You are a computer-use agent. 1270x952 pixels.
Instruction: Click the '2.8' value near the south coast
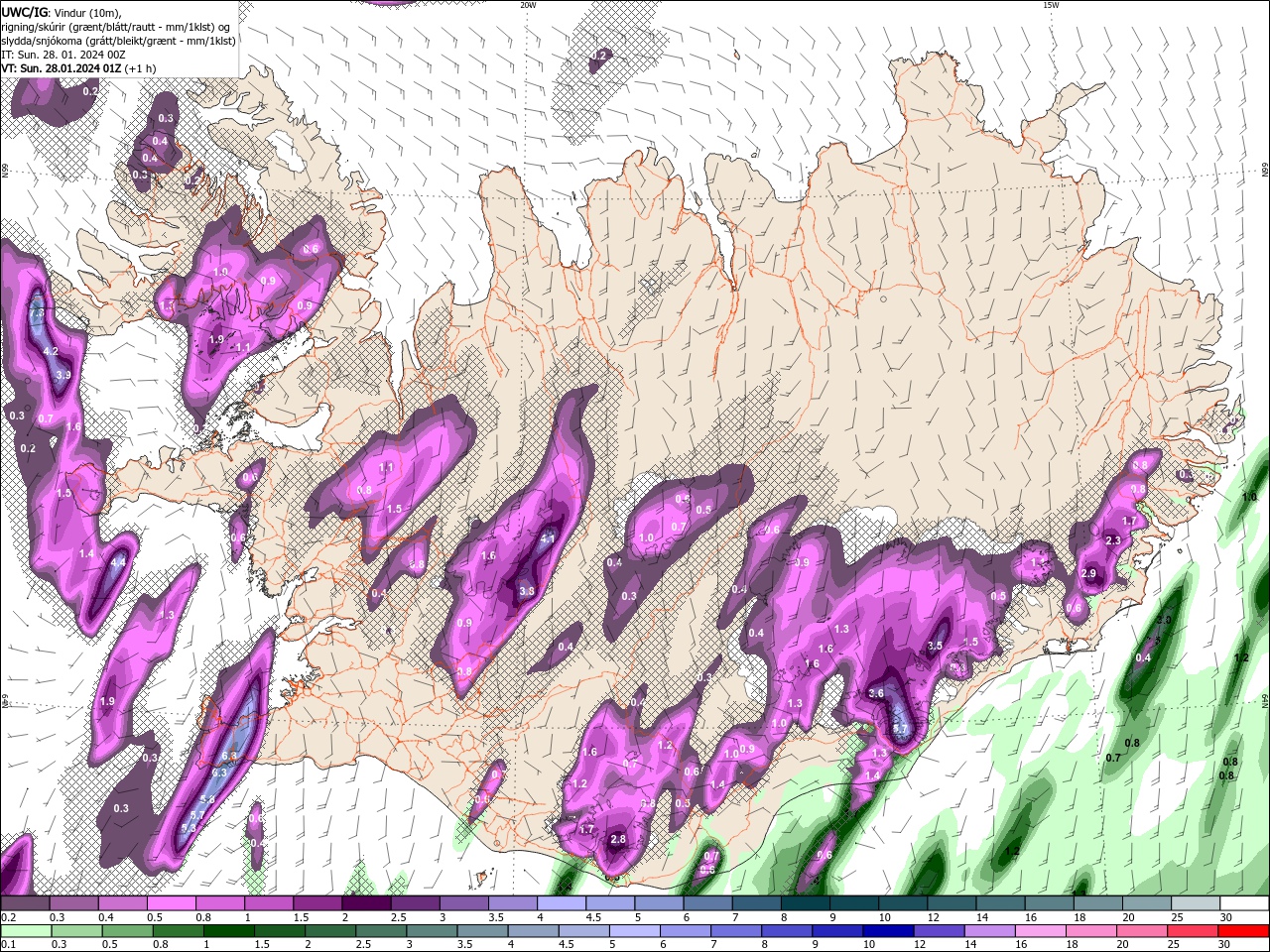click(618, 840)
